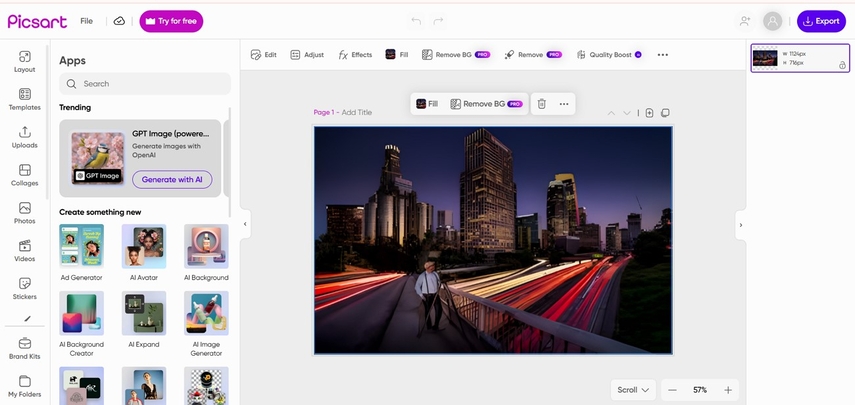
Task: Click the GPT Image bird thumbnail
Action: pyautogui.click(x=98, y=158)
